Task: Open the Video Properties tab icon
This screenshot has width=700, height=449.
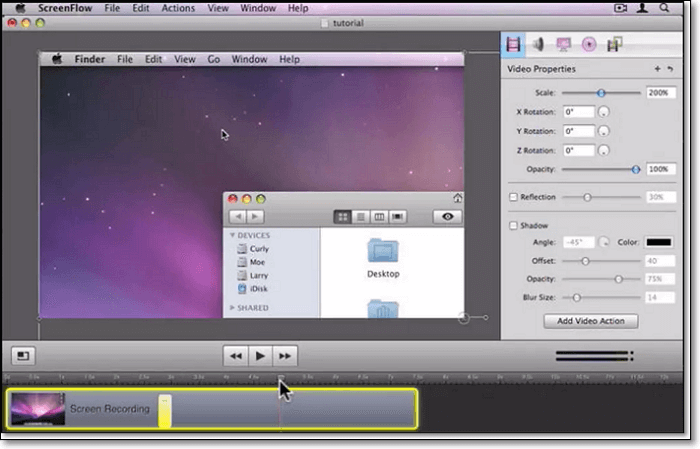Action: tap(514, 44)
